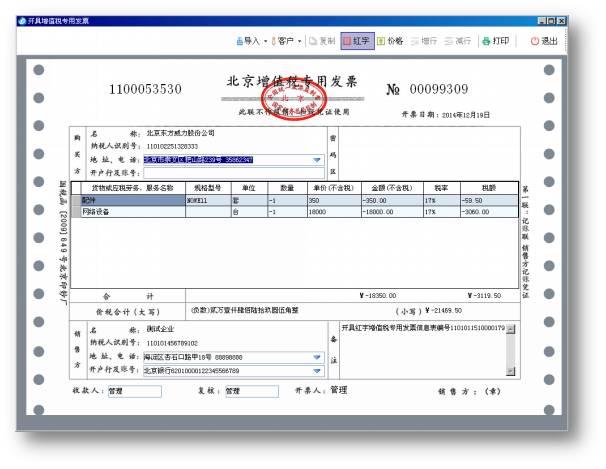Image resolution: width=606 pixels, height=469 pixels.
Task: Click the 复制 copy toolbar button
Action: tap(322, 41)
